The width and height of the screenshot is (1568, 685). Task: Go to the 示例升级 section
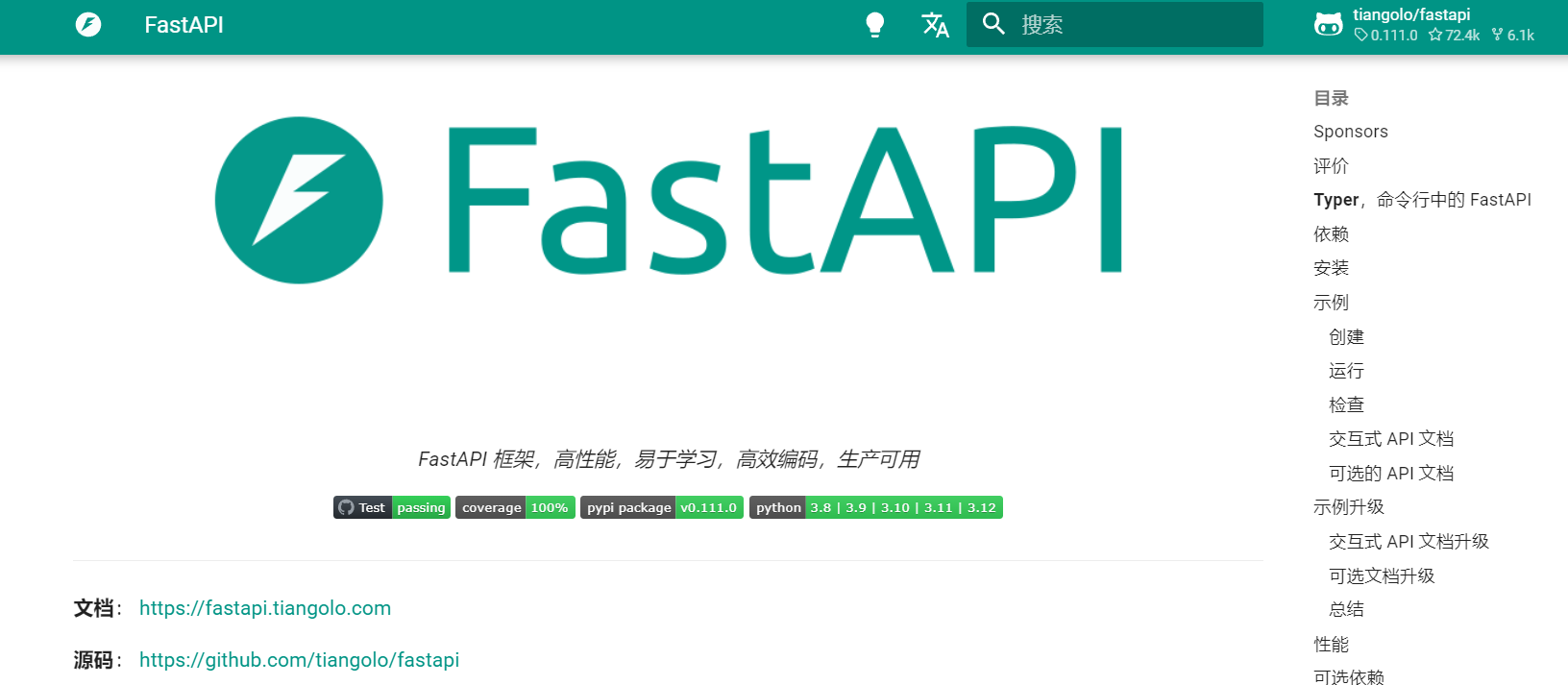(1348, 507)
